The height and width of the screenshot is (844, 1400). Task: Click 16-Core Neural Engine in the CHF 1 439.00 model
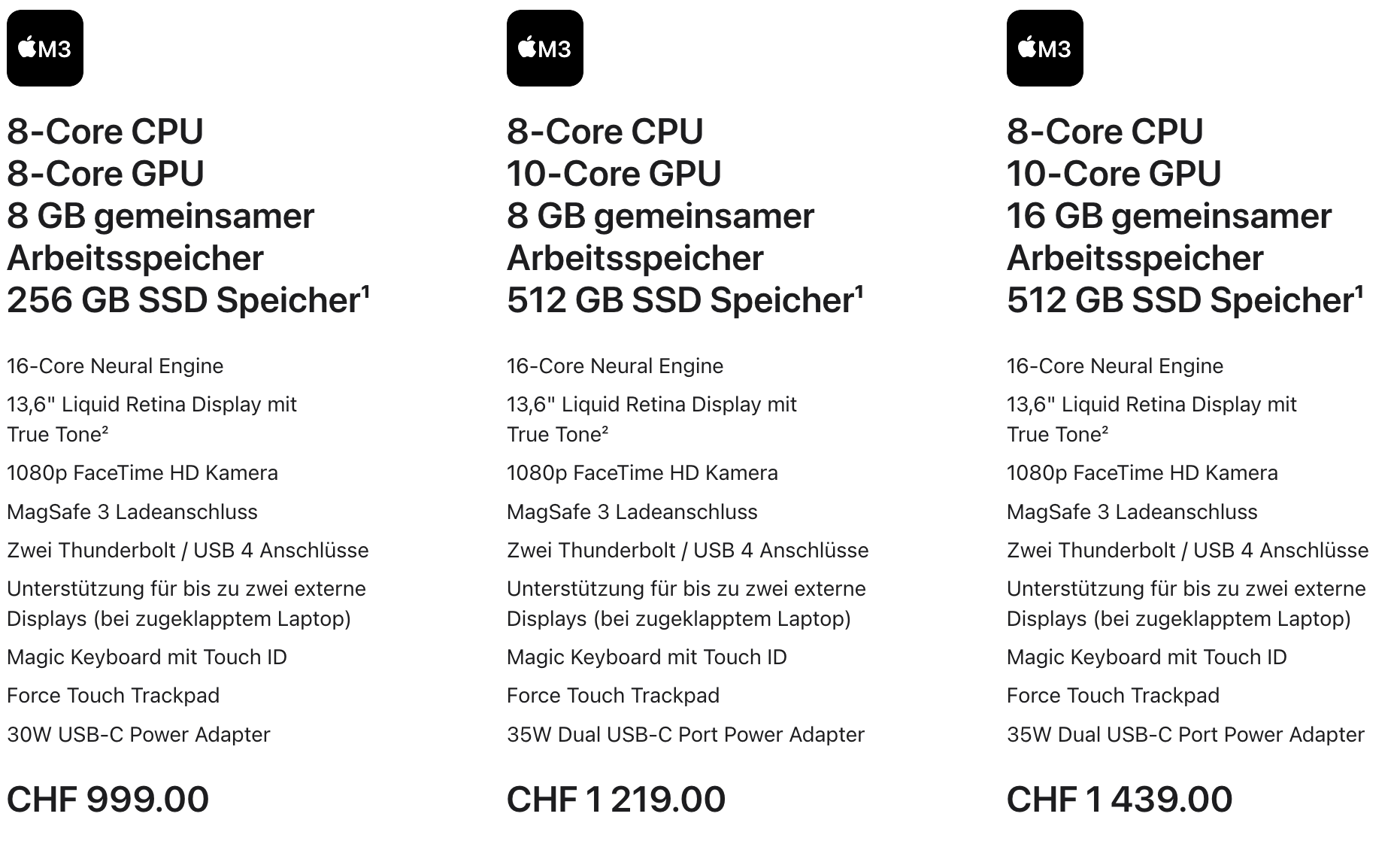point(1115,366)
